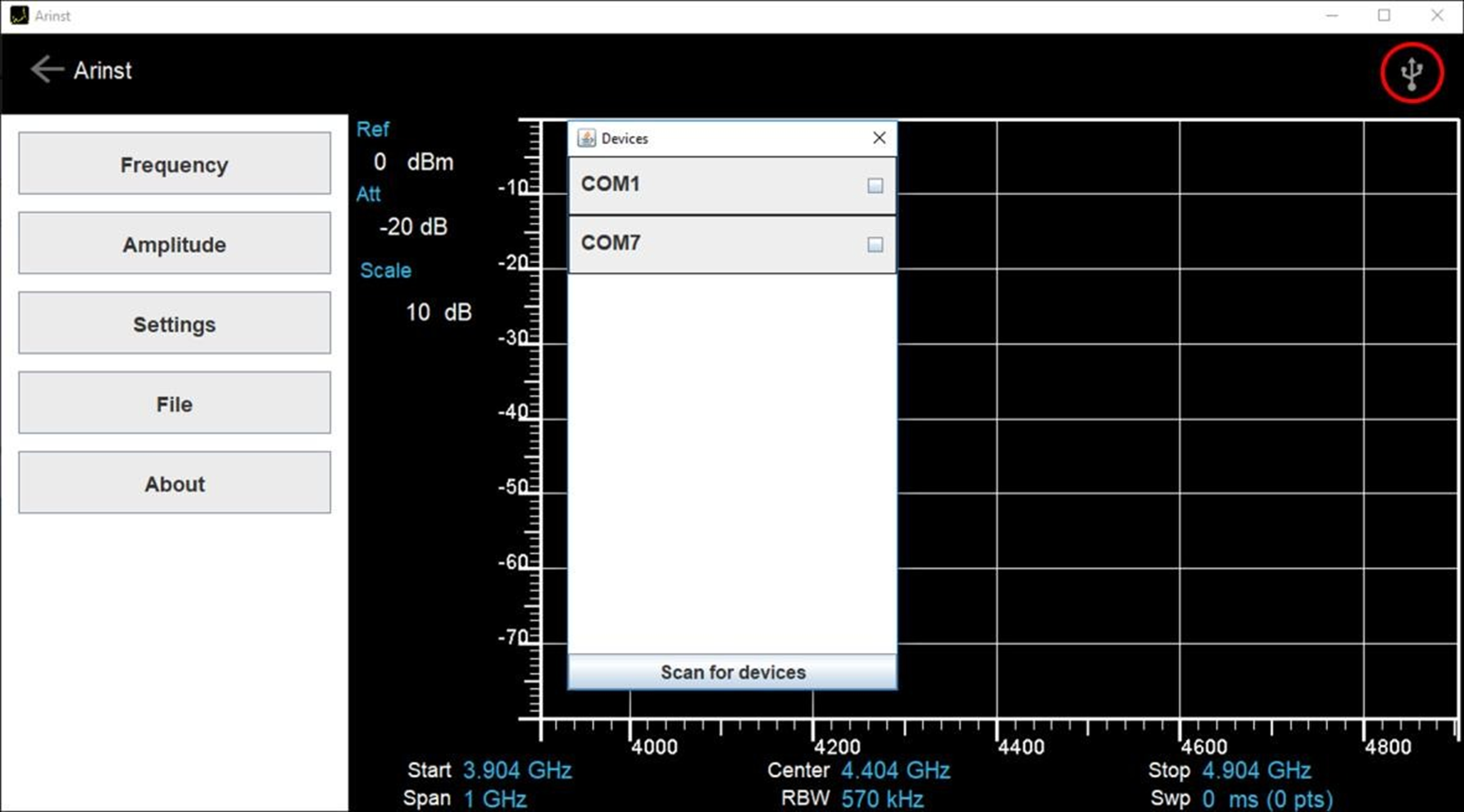
Task: Click the Stop frequency 4.904 GHz value
Action: 1256,771
